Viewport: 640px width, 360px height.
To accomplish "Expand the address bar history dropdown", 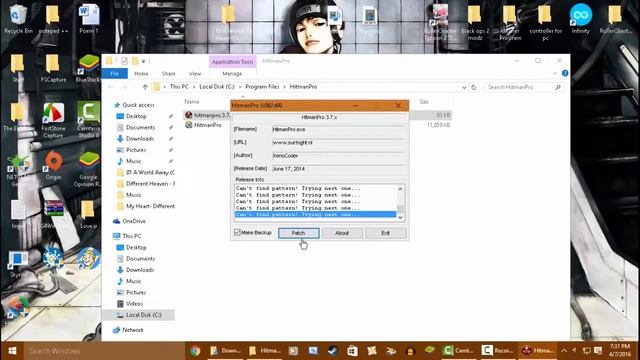I will pyautogui.click(x=464, y=87).
